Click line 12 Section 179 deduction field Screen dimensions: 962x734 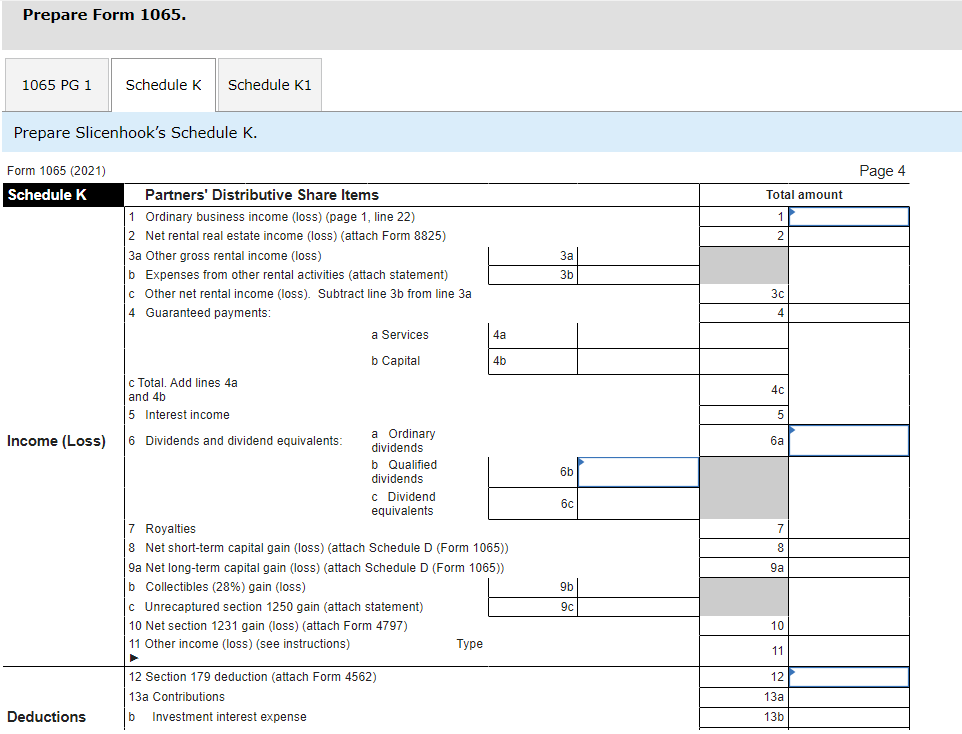[x=848, y=677]
